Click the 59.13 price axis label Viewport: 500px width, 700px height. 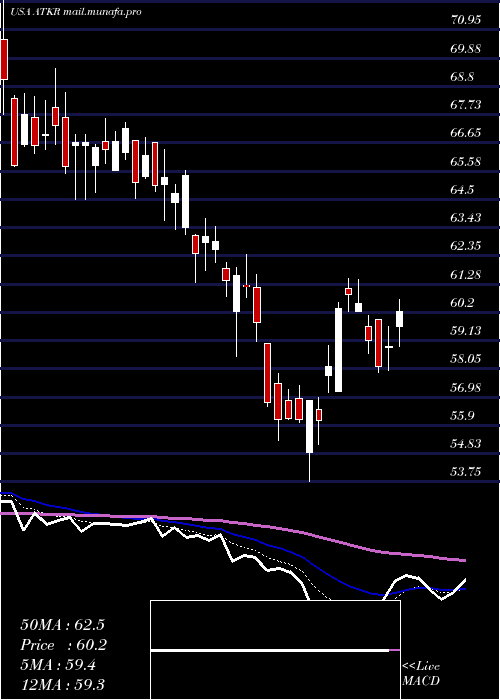coord(466,331)
